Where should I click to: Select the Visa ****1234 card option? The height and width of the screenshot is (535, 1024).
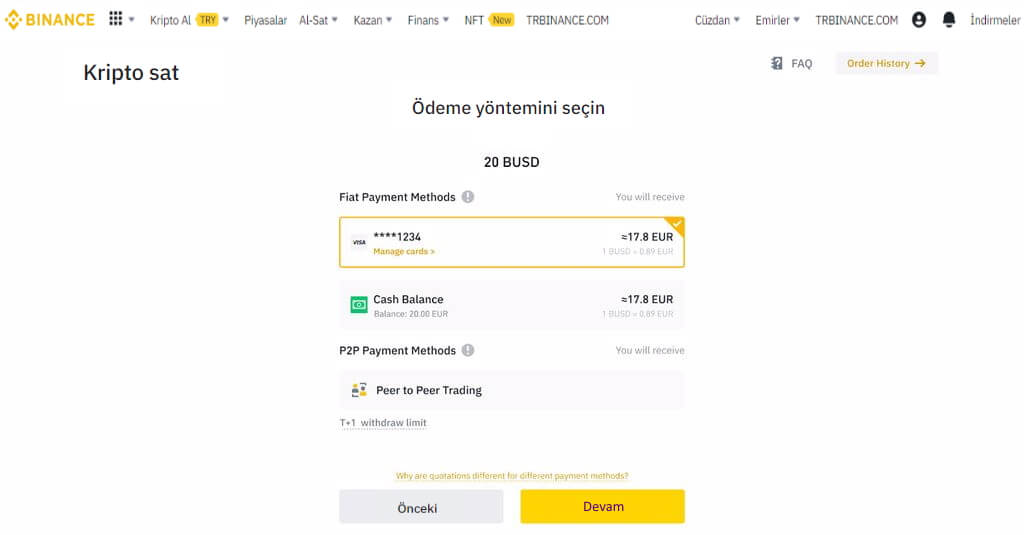click(x=512, y=242)
